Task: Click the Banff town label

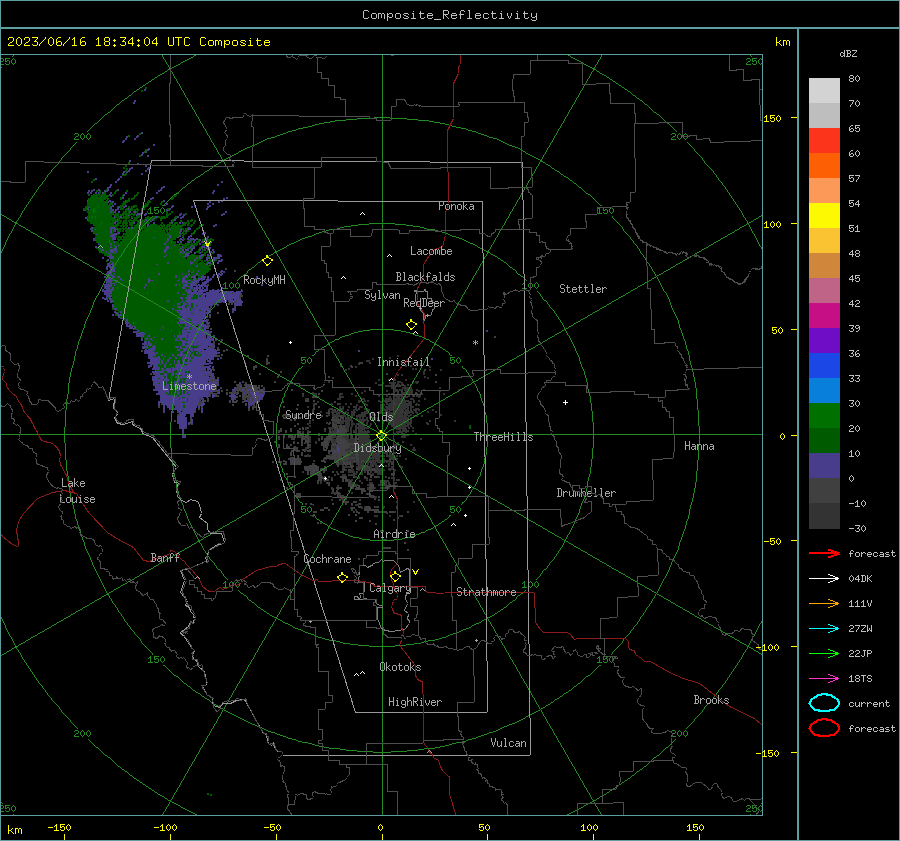Action: coord(165,558)
